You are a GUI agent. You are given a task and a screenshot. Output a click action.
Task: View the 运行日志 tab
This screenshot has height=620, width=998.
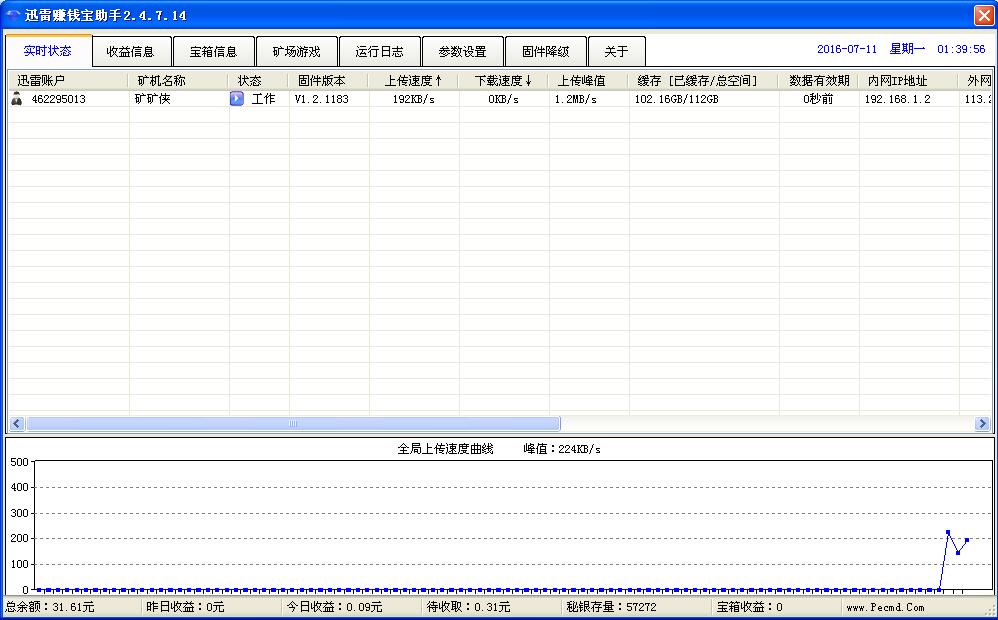pos(379,52)
